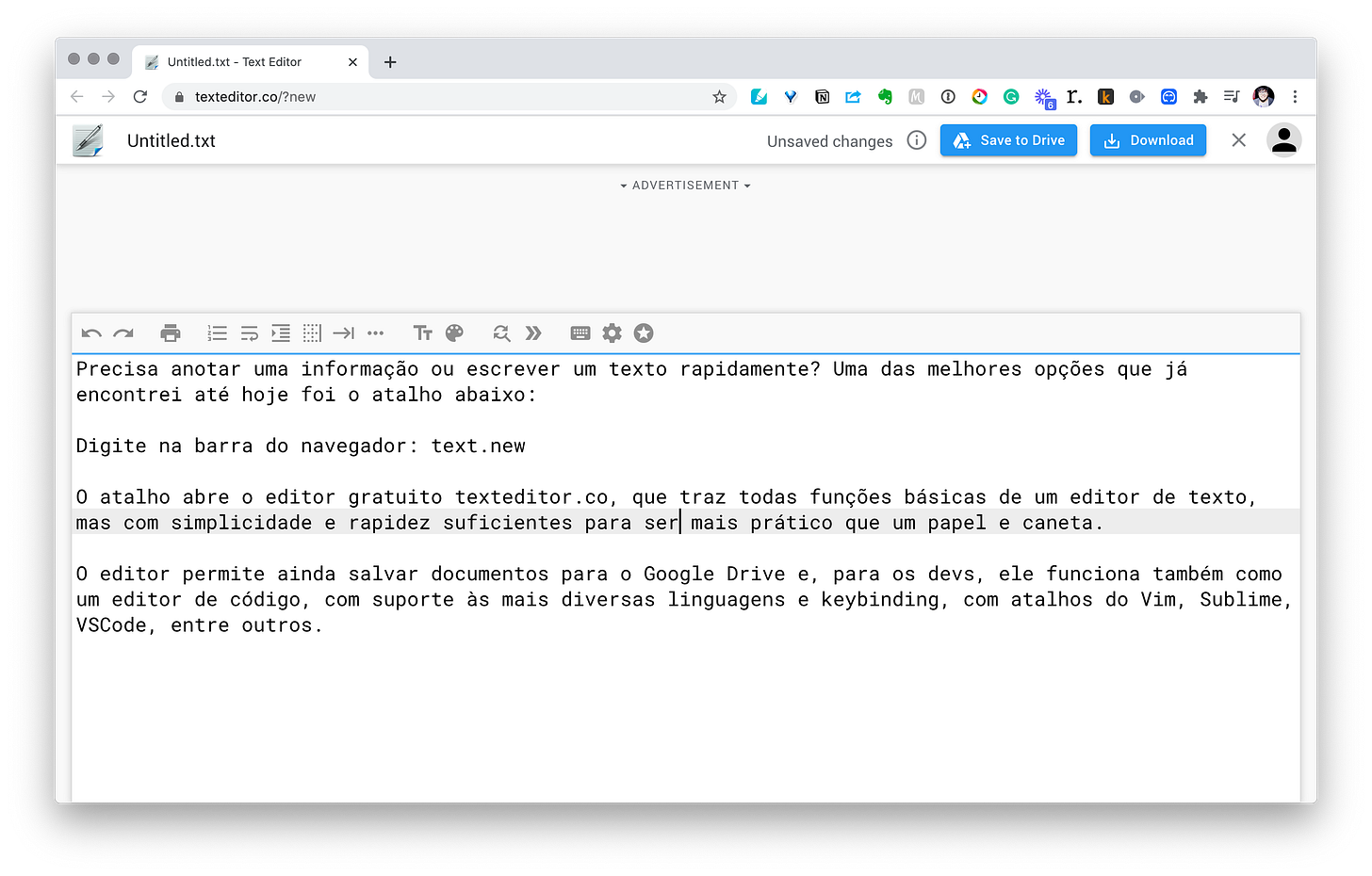Open find and replace tool icon
Screen dimensions: 1372x876
(x=501, y=333)
